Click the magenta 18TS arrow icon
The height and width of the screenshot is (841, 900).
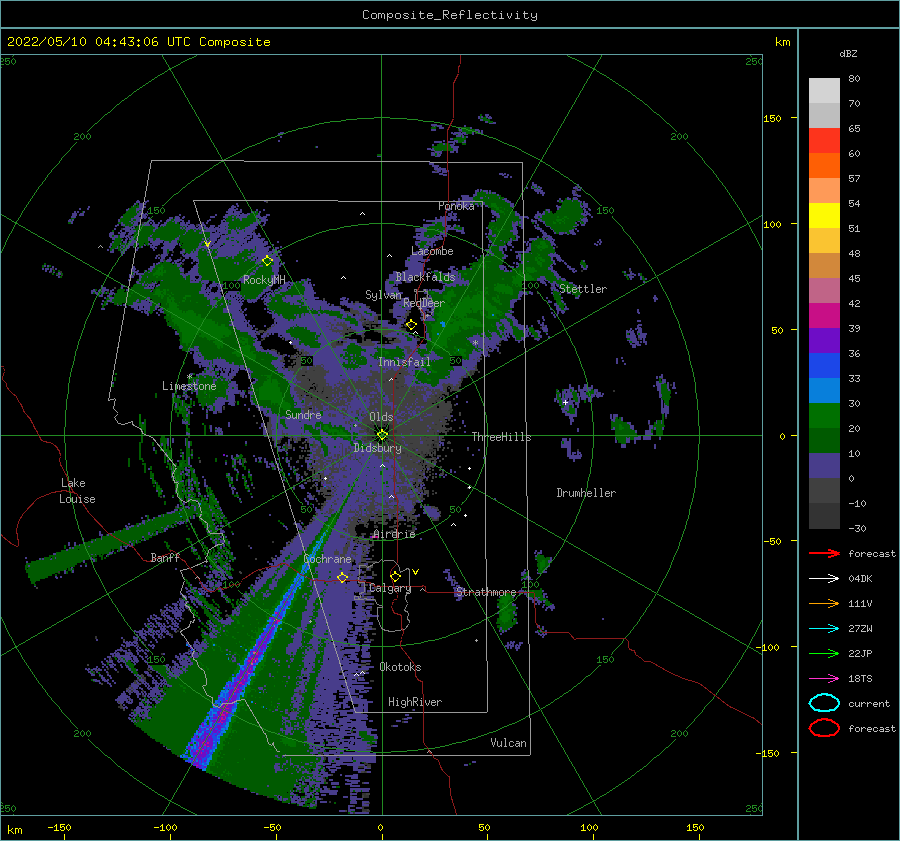pyautogui.click(x=824, y=679)
